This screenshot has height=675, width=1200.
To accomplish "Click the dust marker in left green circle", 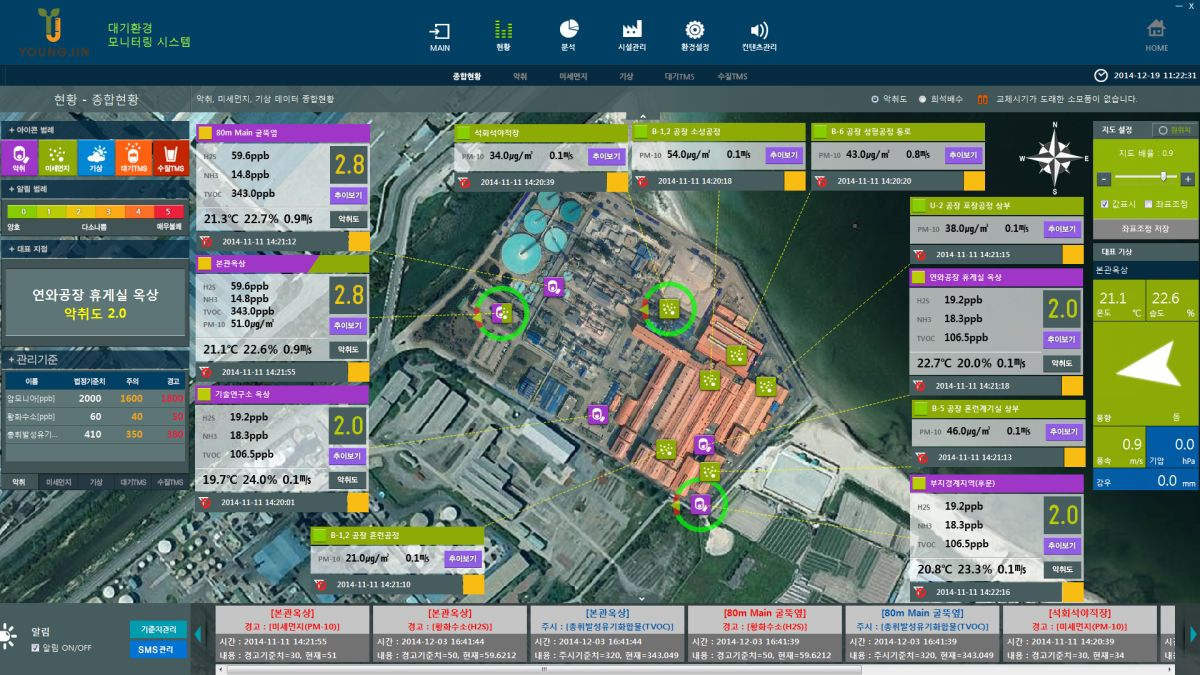I will pyautogui.click(x=506, y=313).
